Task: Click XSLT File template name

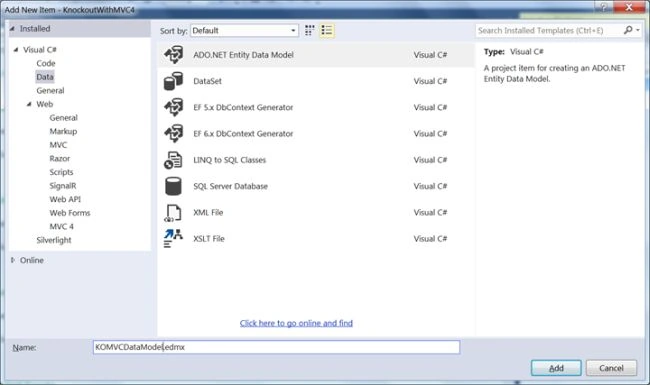Action: 209,239
